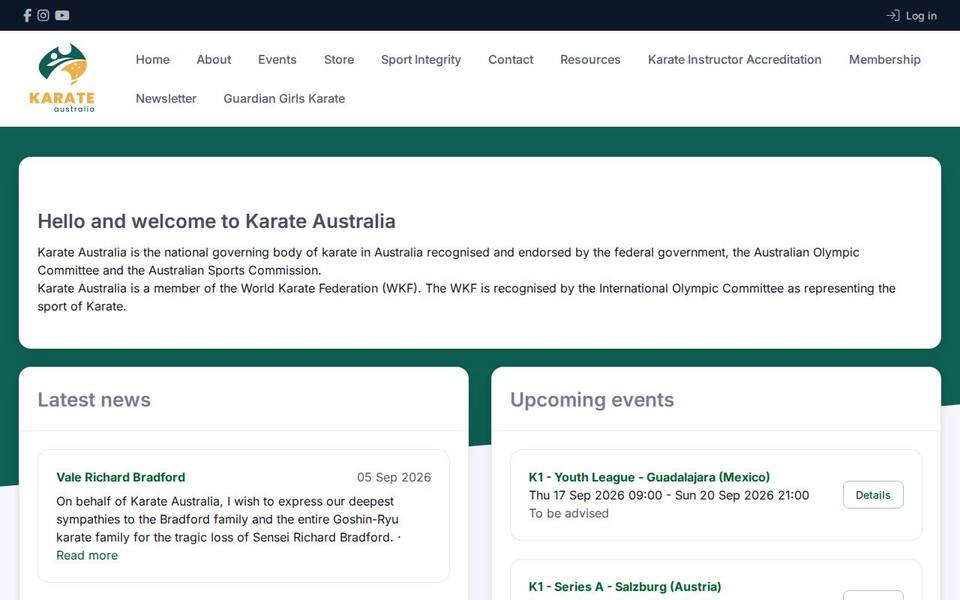Image resolution: width=960 pixels, height=600 pixels.
Task: Open the Vale Richard Bradford news article
Action: pos(121,477)
